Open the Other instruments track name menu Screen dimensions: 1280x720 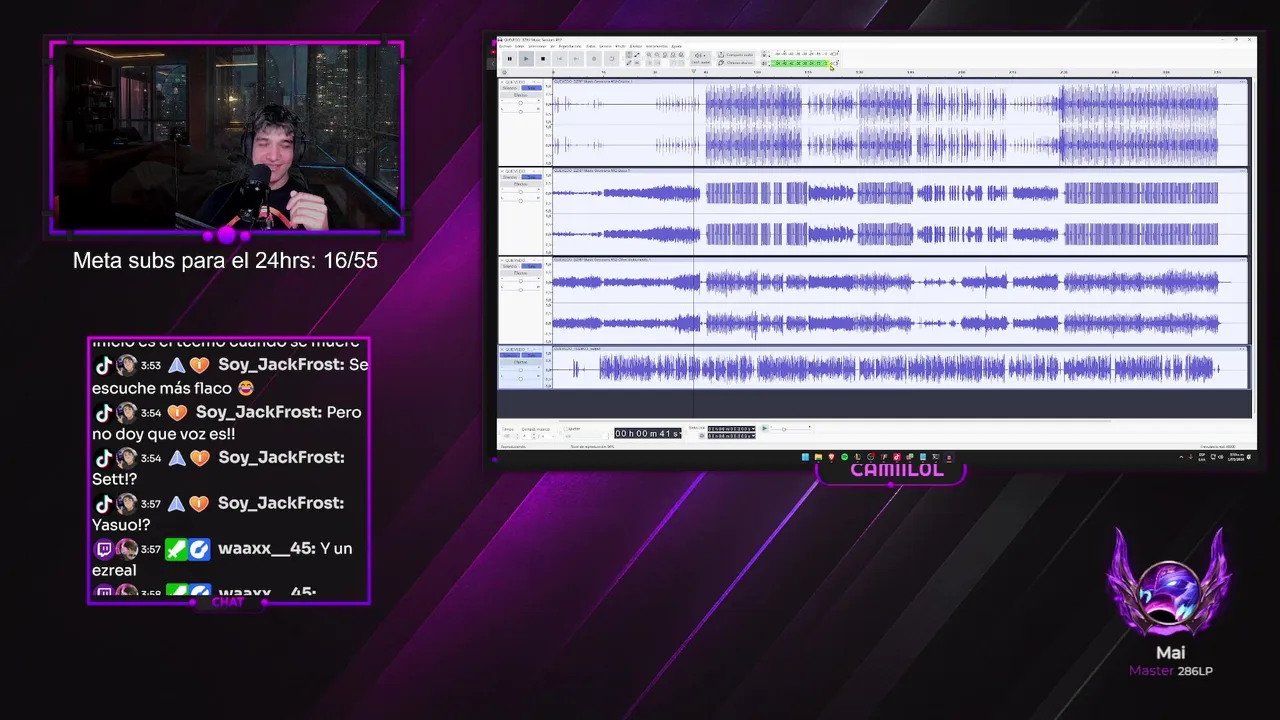(516, 260)
